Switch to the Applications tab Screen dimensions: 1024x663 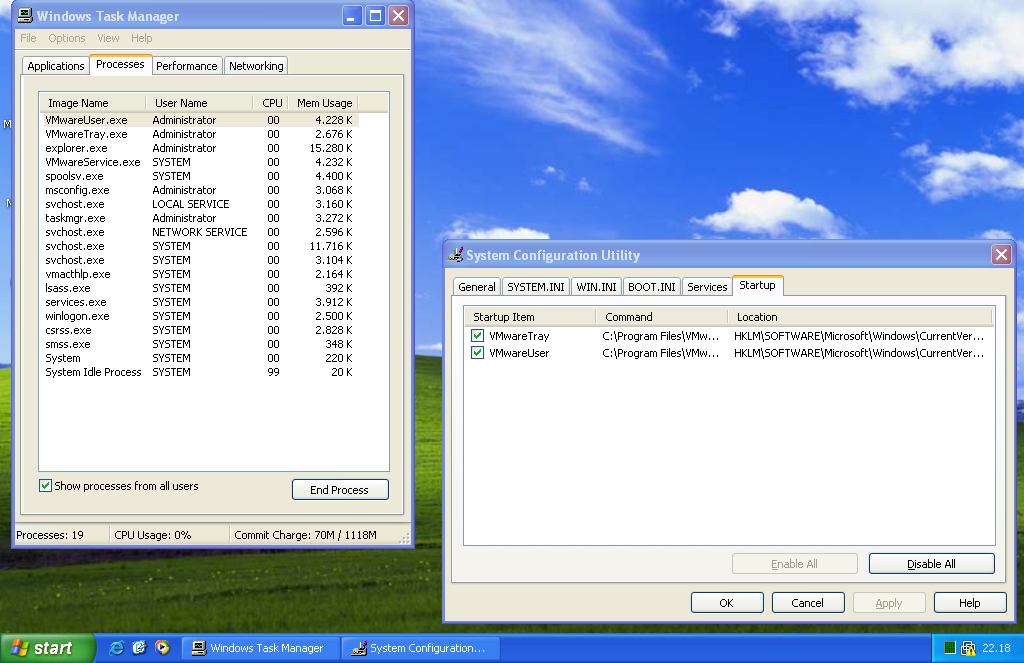tap(56, 66)
